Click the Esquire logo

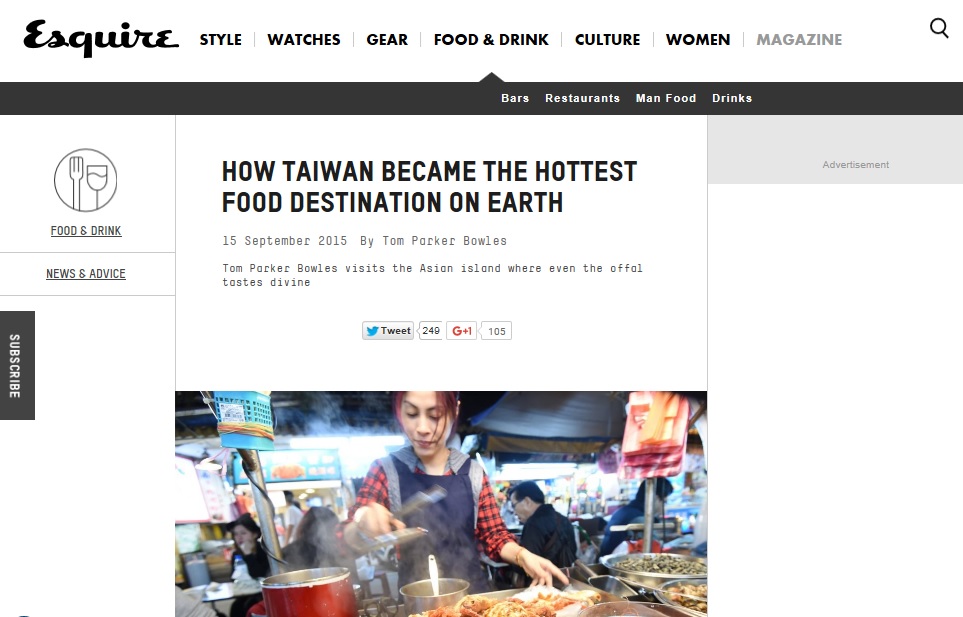click(x=101, y=39)
